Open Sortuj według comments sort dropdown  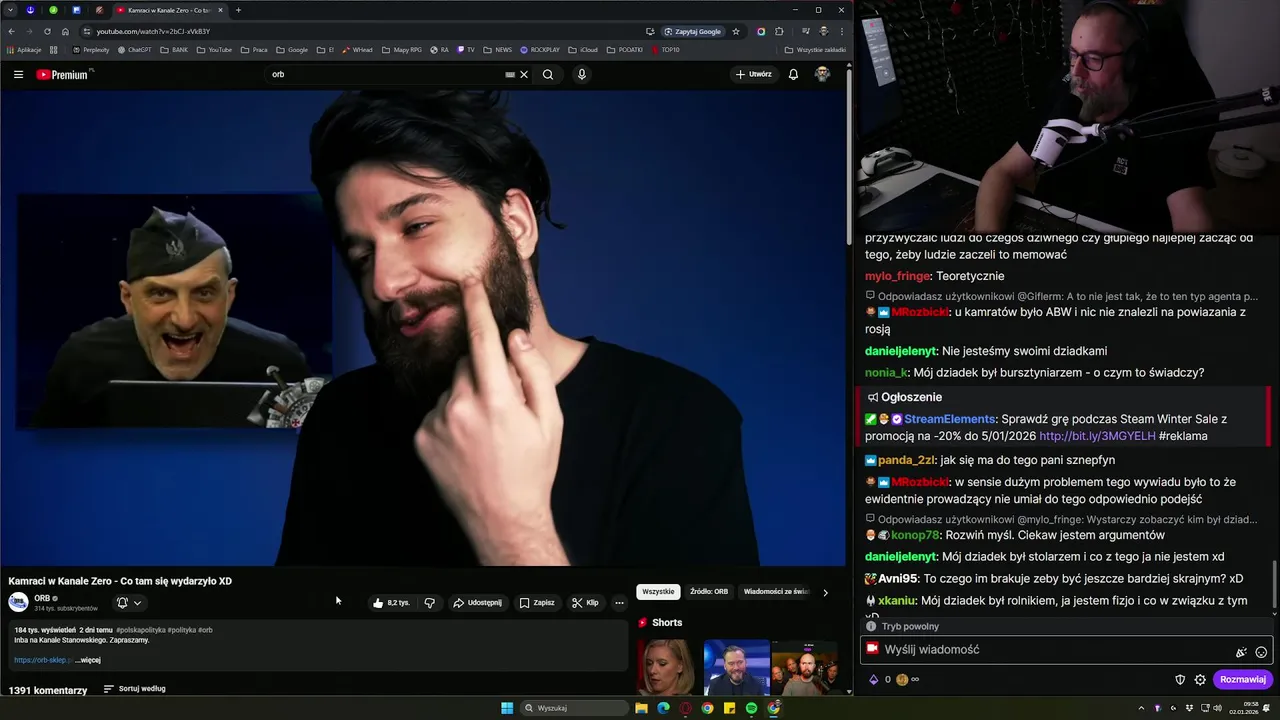pos(135,689)
